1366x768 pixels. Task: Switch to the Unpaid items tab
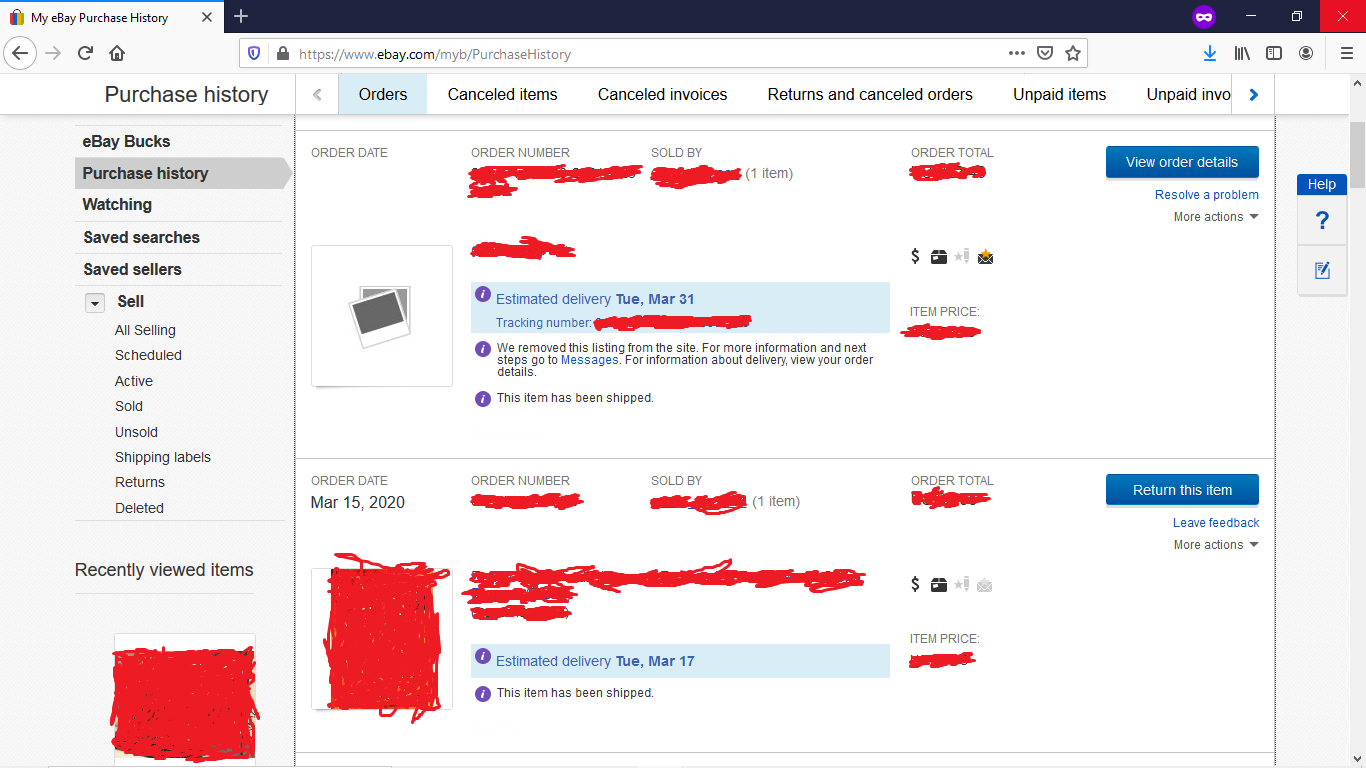(1060, 95)
